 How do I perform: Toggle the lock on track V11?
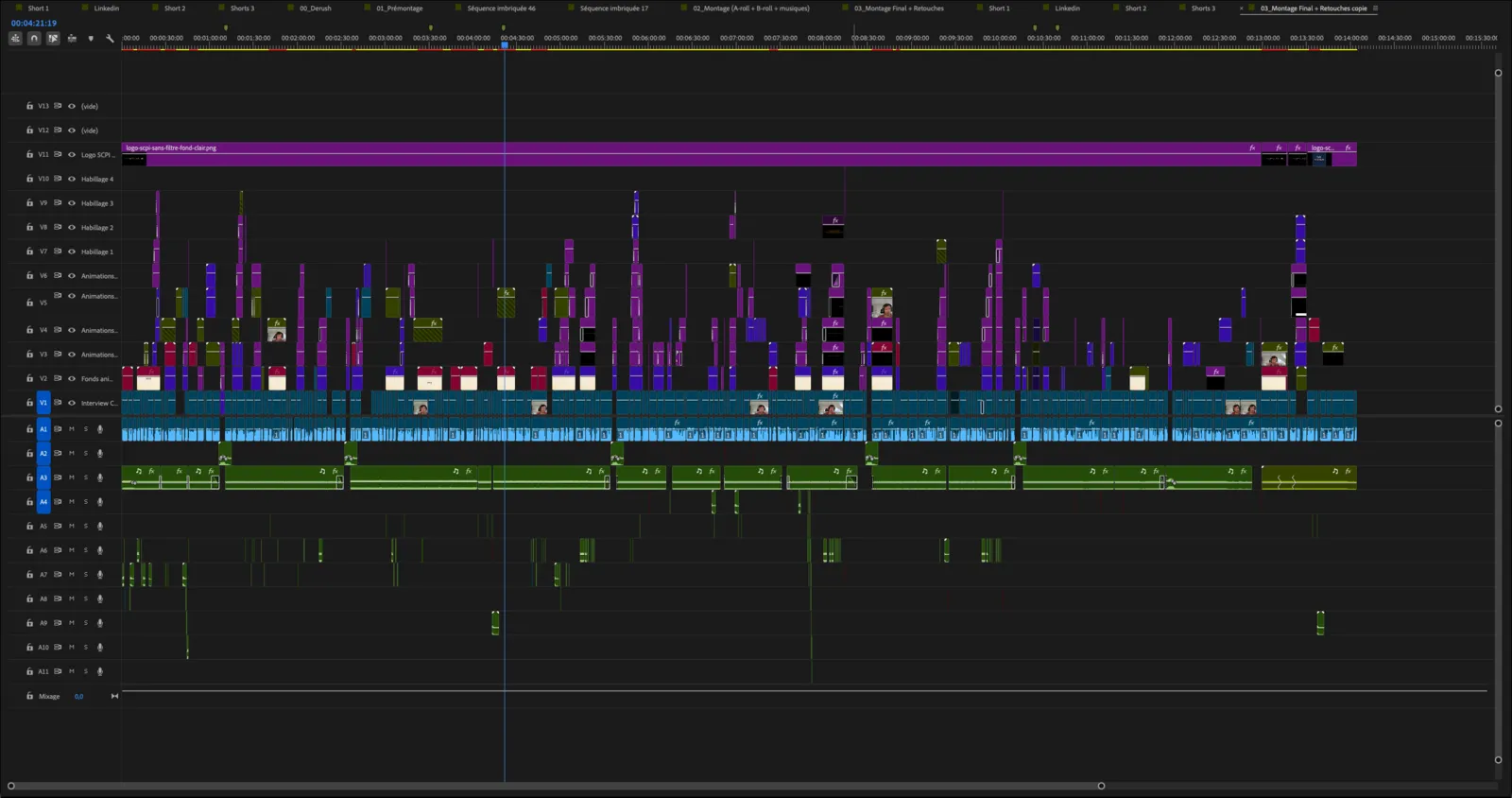click(29, 154)
